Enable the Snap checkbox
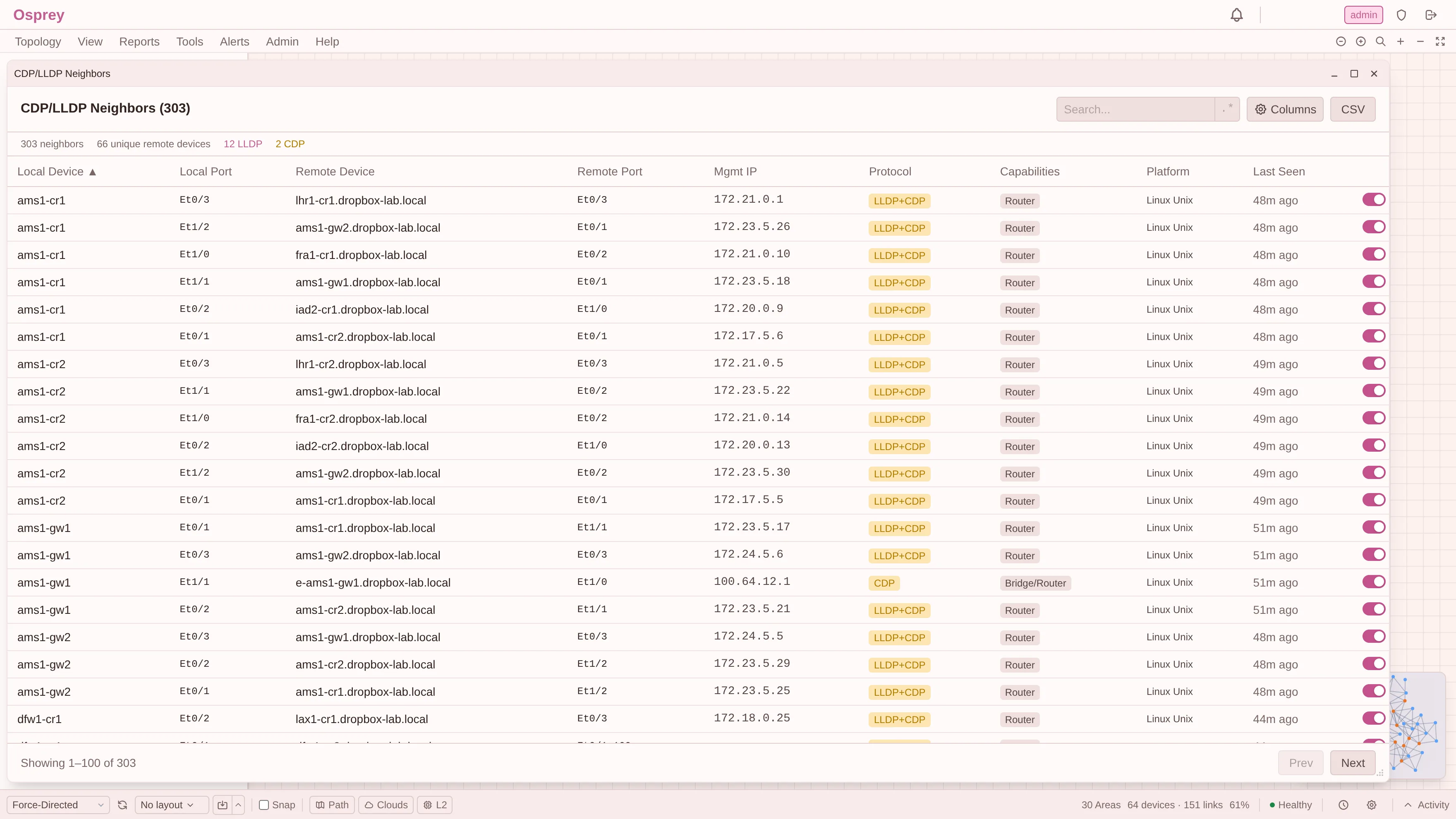This screenshot has width=1456, height=819. click(264, 805)
